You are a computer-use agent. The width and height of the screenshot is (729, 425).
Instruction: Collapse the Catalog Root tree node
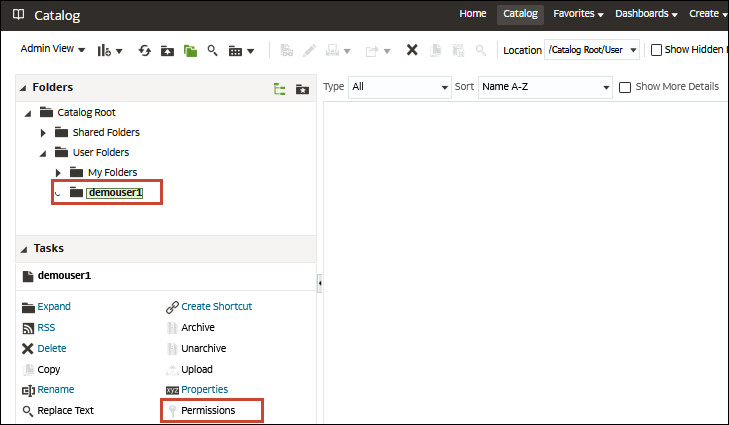(28, 113)
